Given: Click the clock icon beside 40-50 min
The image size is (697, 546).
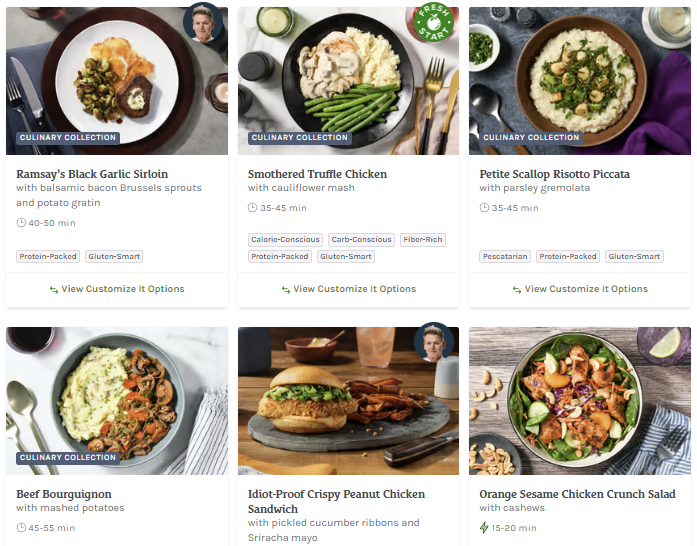Looking at the screenshot, I should 22,223.
